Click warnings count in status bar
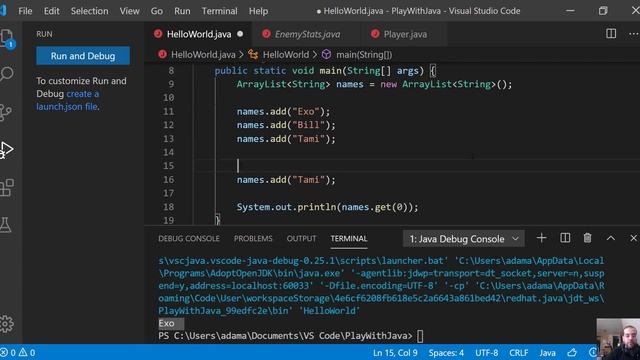The width and height of the screenshot is (640, 360). 27,352
